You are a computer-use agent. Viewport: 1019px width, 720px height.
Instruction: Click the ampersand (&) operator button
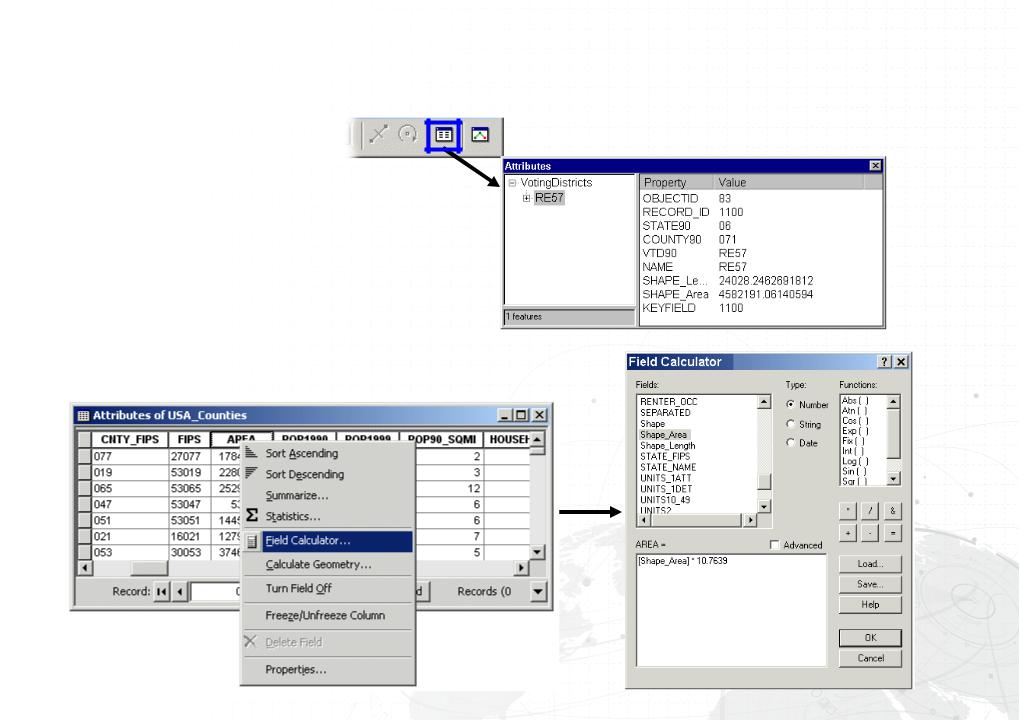tap(892, 510)
